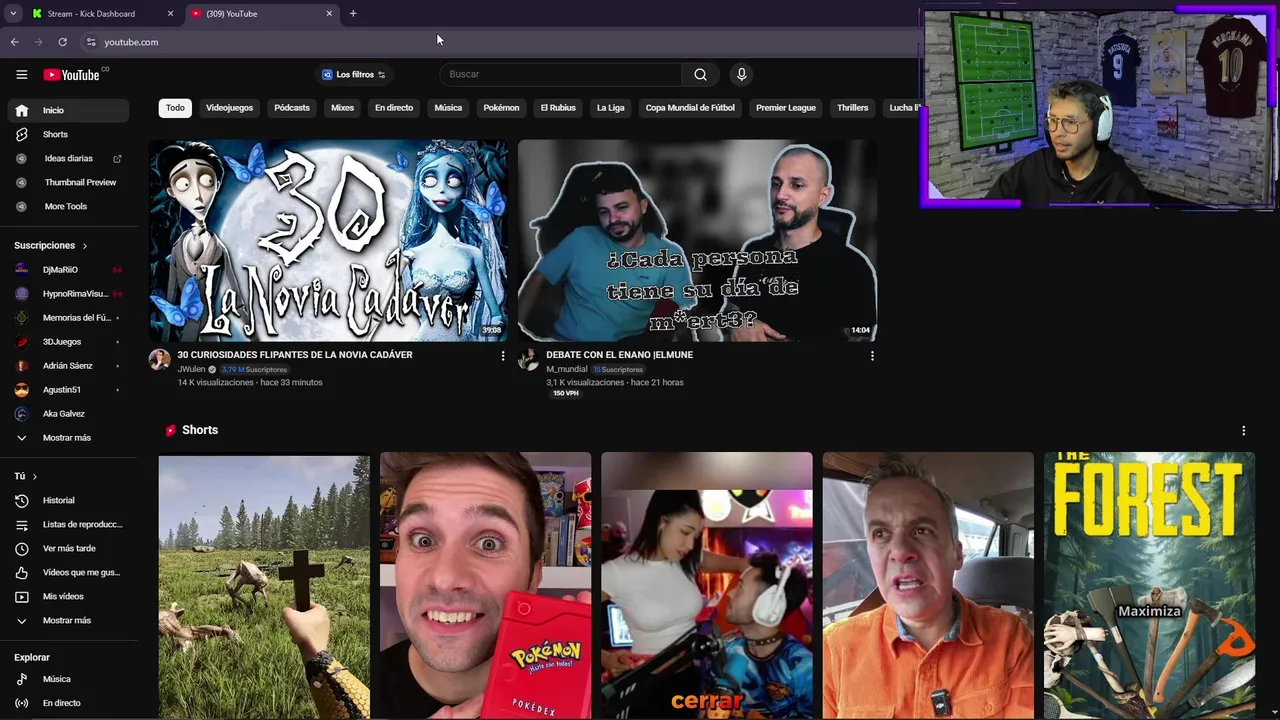Open Listas de reproducción in the sidebar

pos(68,524)
